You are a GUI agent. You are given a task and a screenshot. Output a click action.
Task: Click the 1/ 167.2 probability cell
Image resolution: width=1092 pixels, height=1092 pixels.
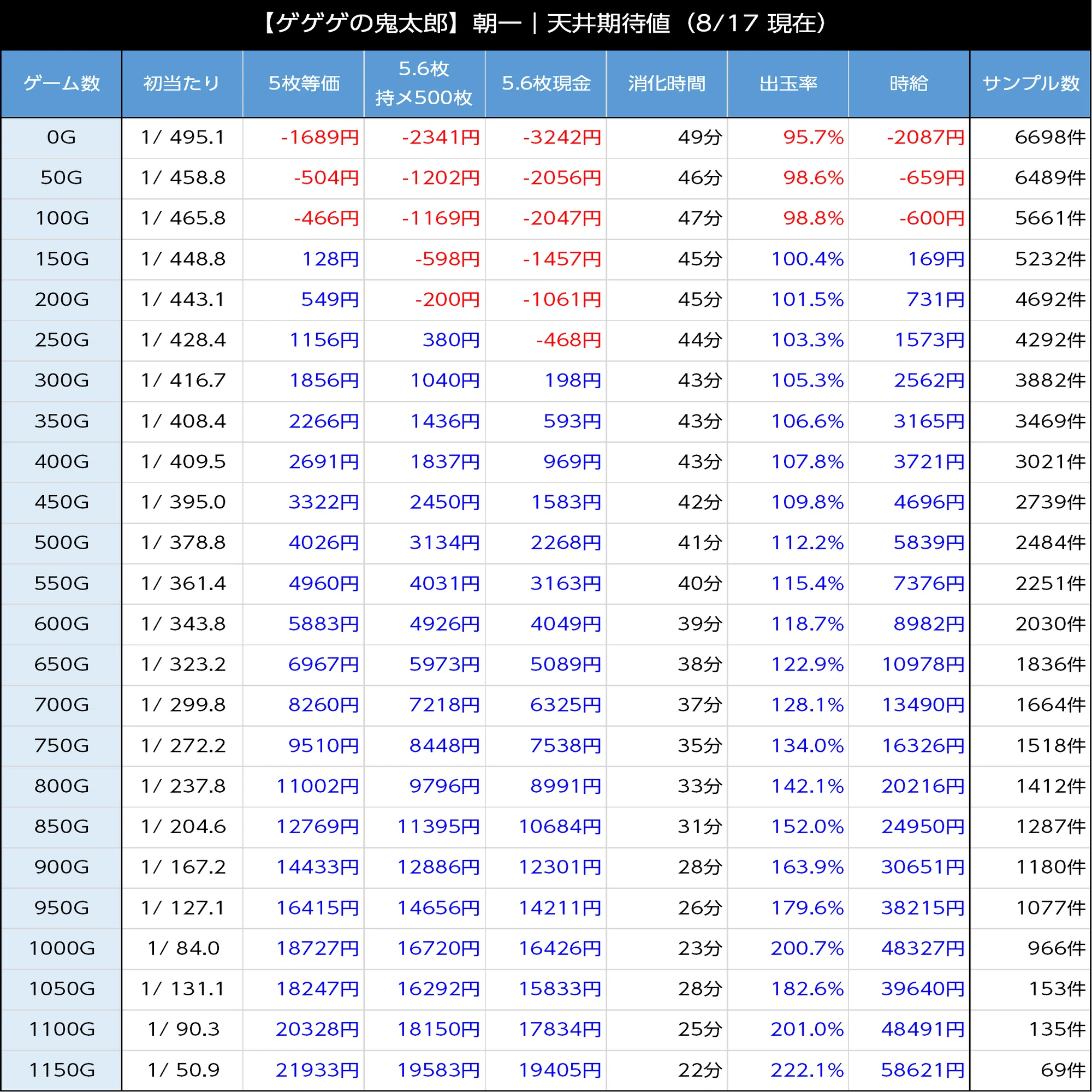click(x=182, y=867)
